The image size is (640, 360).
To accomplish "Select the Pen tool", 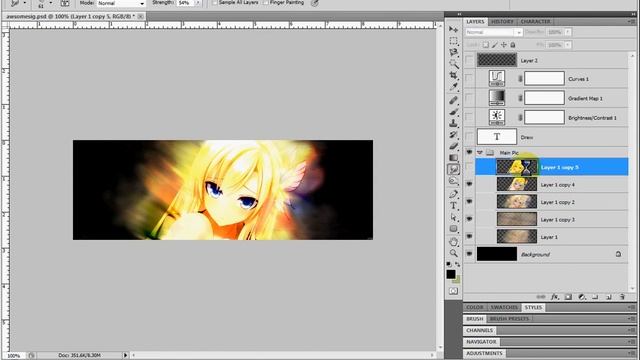I will (453, 194).
